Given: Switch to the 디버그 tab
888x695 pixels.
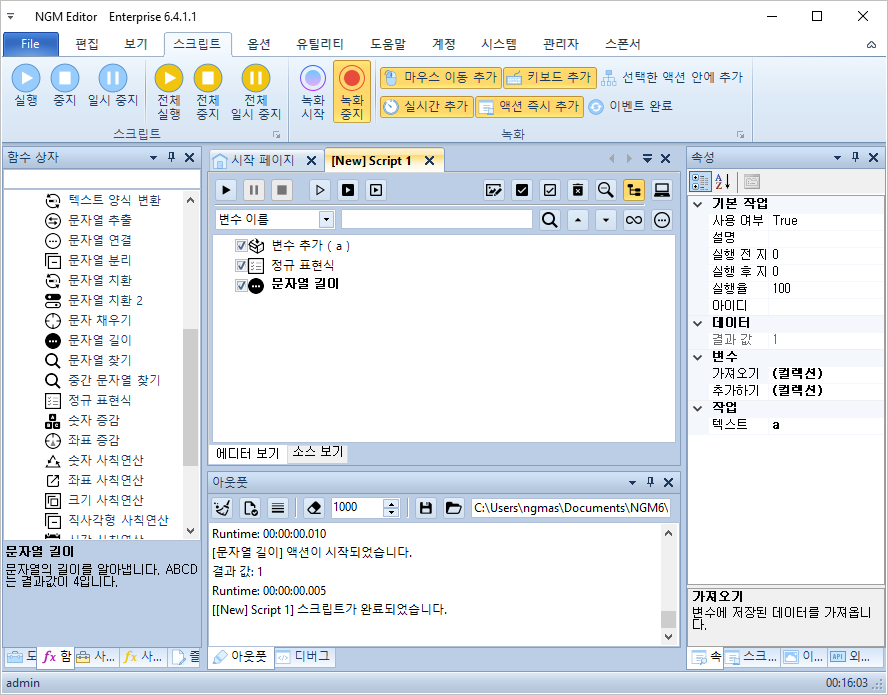Looking at the screenshot, I should [305, 656].
